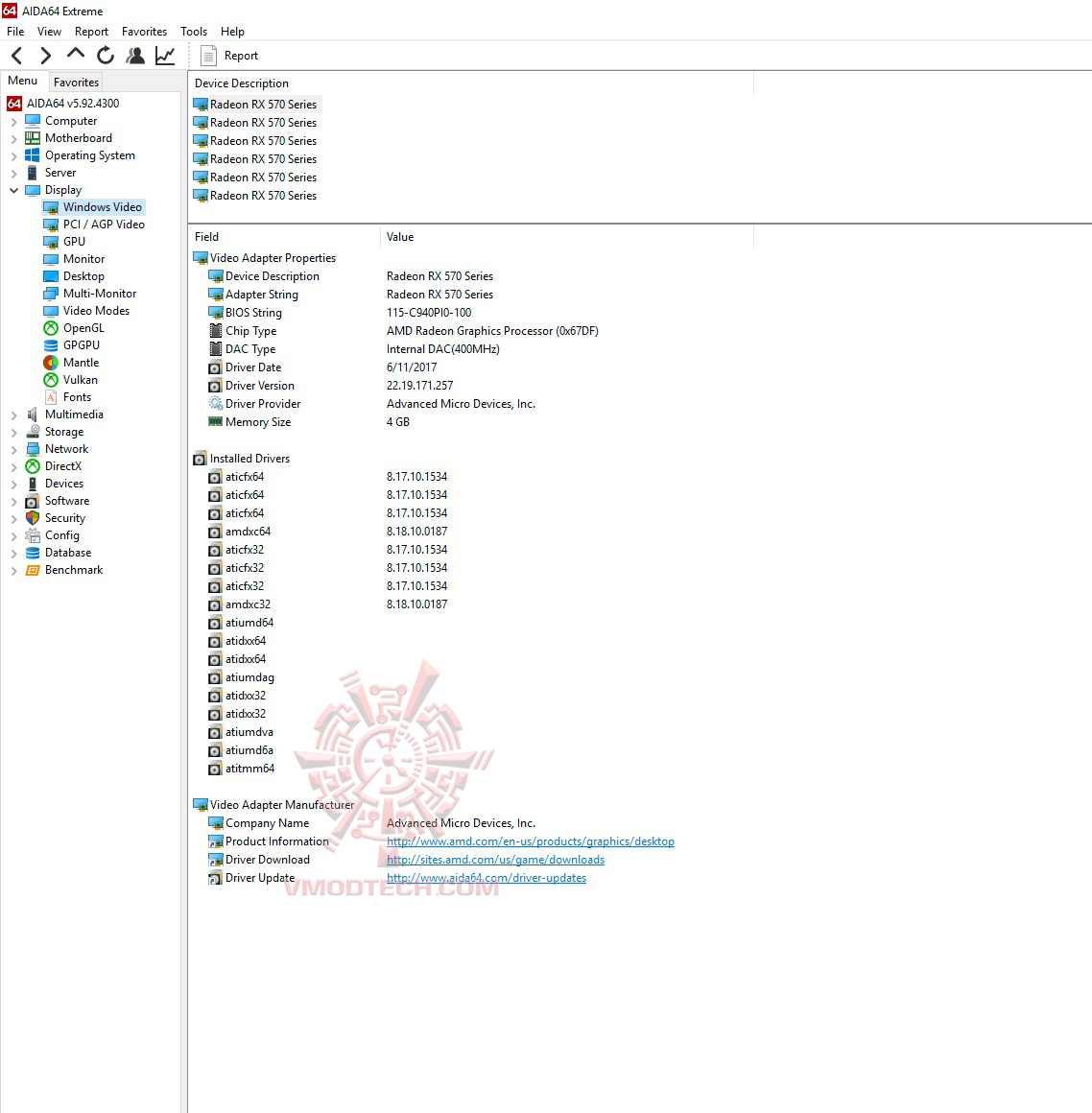Select the Desktop item icon
The width and height of the screenshot is (1092, 1113).
(51, 276)
